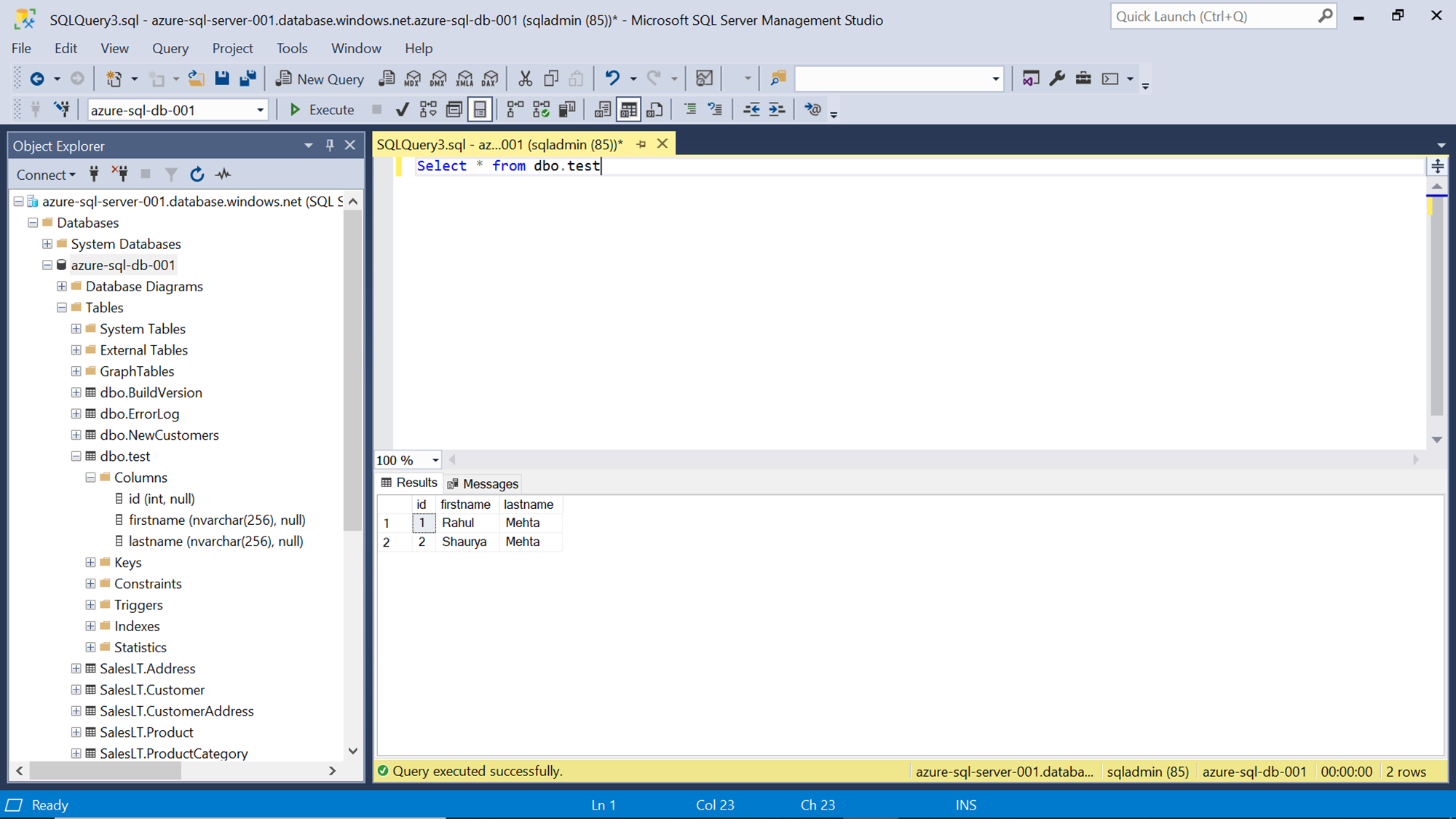Click the Parse query checkmark icon
Screen dimensions: 1456x819
coord(402,110)
